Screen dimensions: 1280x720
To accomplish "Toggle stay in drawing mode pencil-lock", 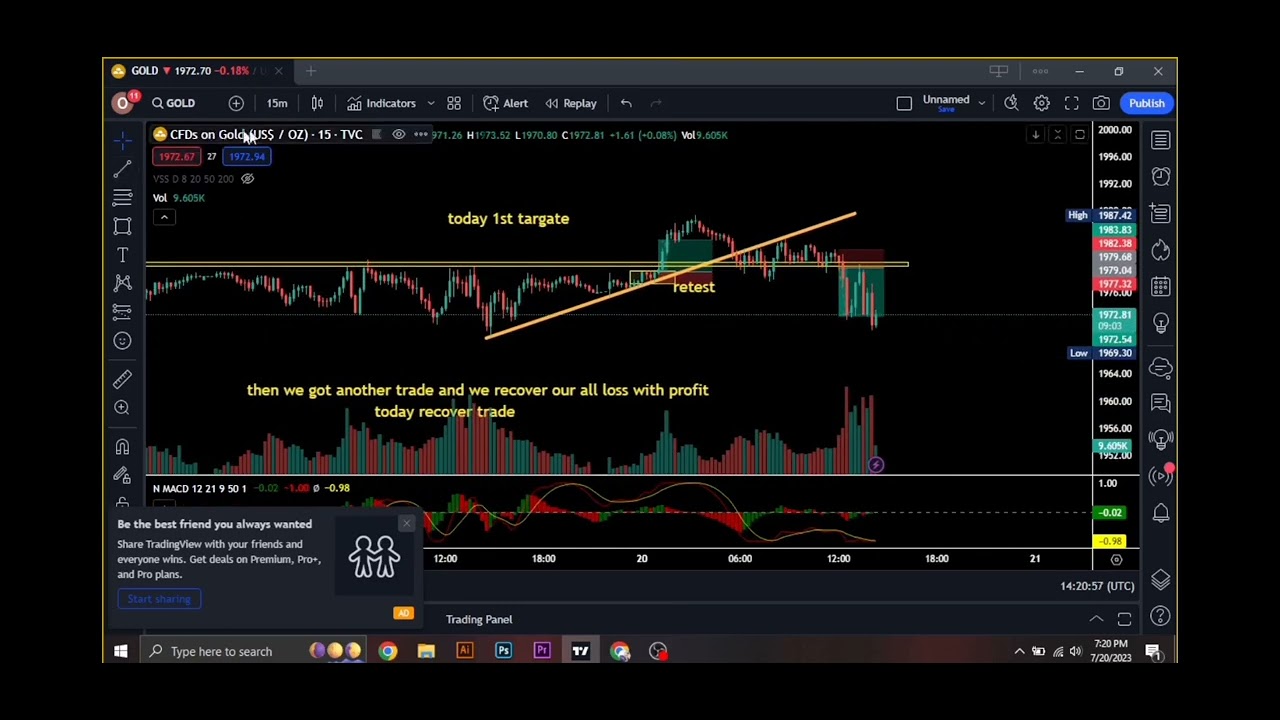I will coord(122,475).
